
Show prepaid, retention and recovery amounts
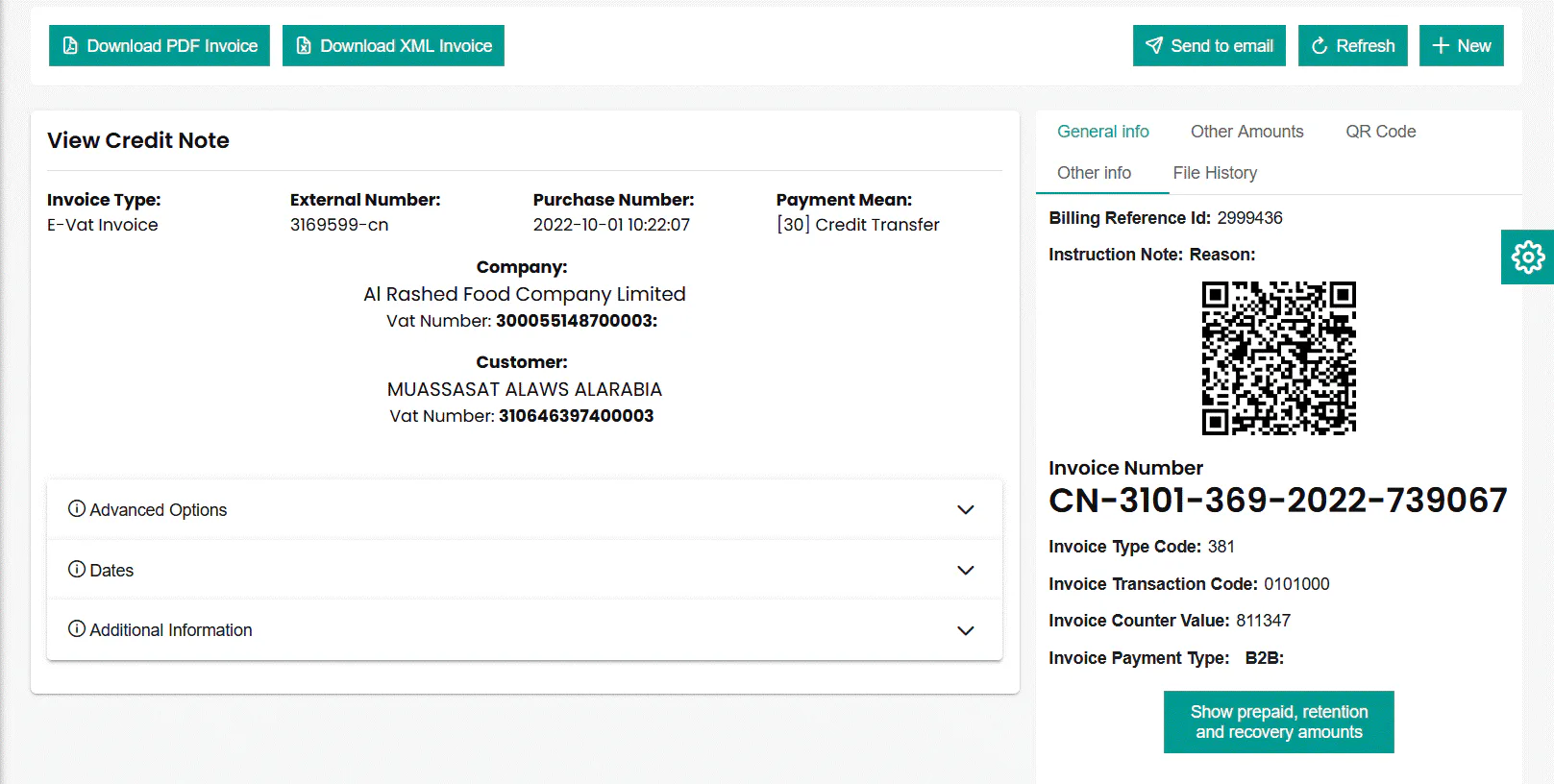click(x=1278, y=722)
